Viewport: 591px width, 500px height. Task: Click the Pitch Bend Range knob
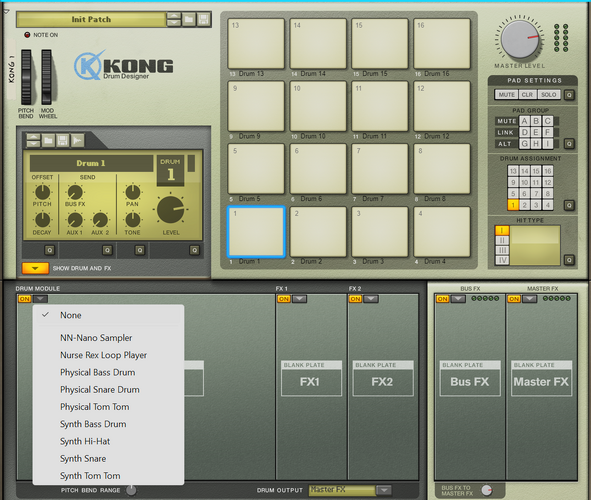tap(131, 490)
